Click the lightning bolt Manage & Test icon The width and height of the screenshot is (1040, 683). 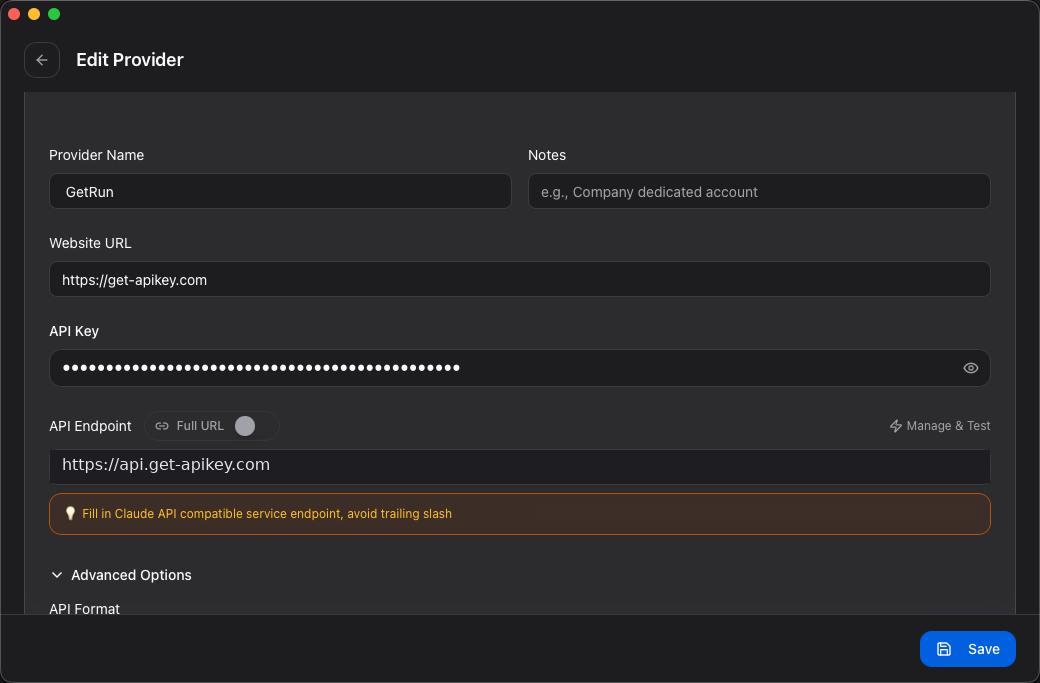[x=895, y=426]
